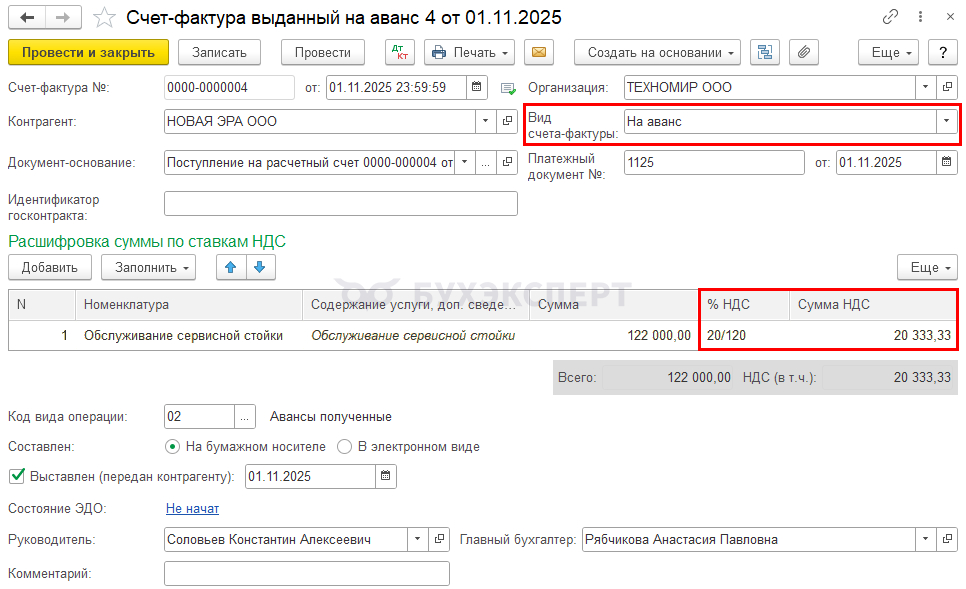The height and width of the screenshot is (589, 966).
Task: Move table row down with blue arrow
Action: click(260, 267)
